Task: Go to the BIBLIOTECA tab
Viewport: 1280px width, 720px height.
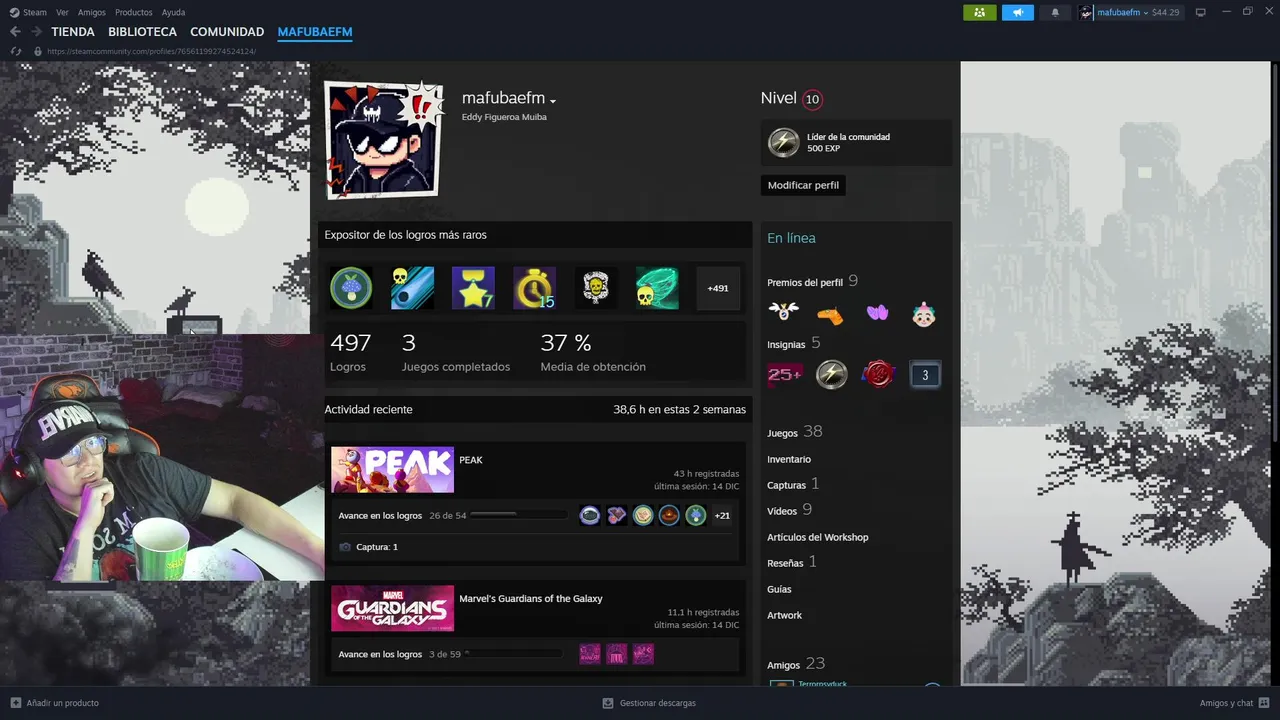Action: pyautogui.click(x=142, y=32)
